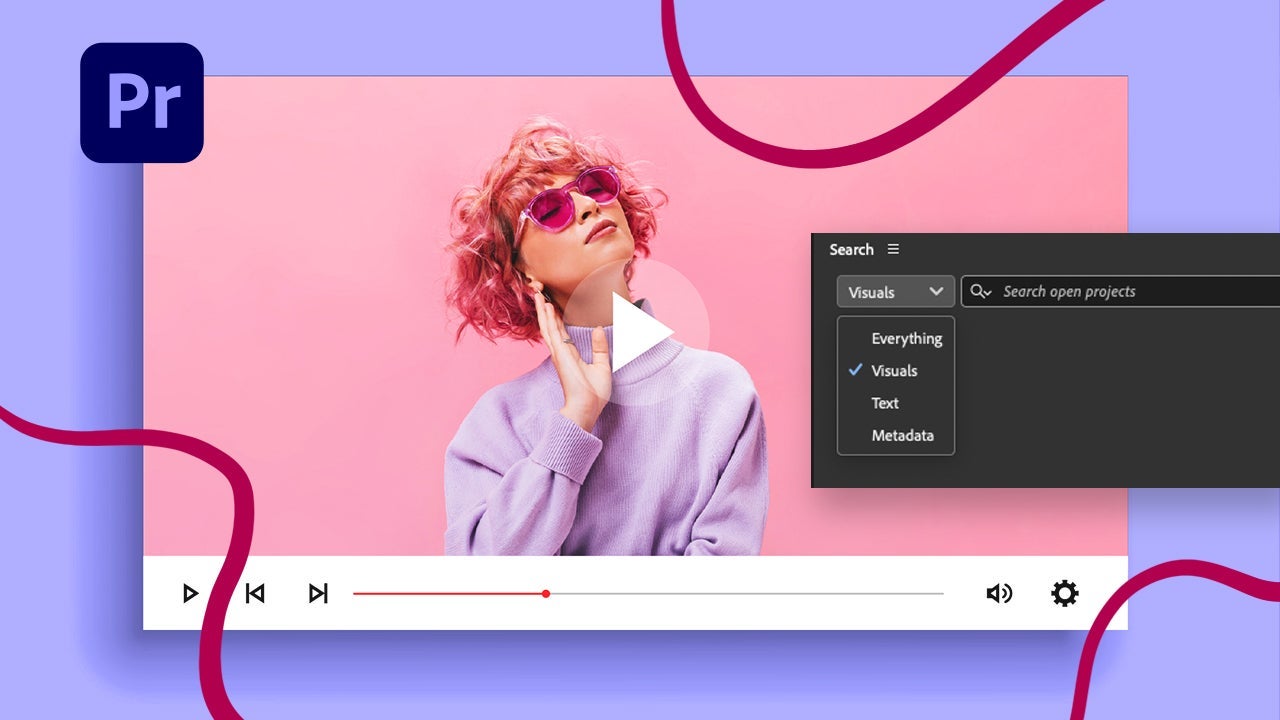
Task: Select Everything in the search filter list
Action: pos(906,338)
